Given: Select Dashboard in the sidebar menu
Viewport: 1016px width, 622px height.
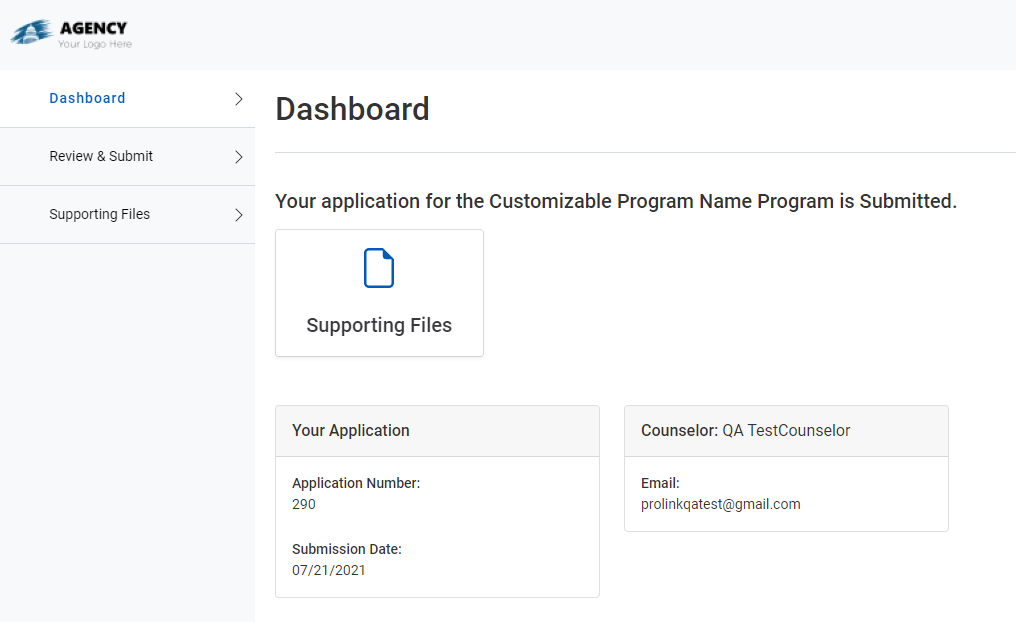Looking at the screenshot, I should 87,98.
